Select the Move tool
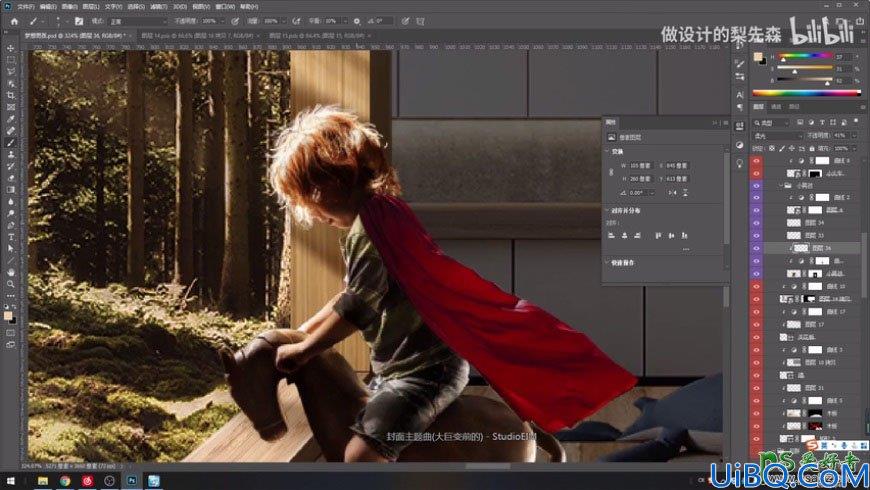This screenshot has width=870, height=490. [x=11, y=48]
